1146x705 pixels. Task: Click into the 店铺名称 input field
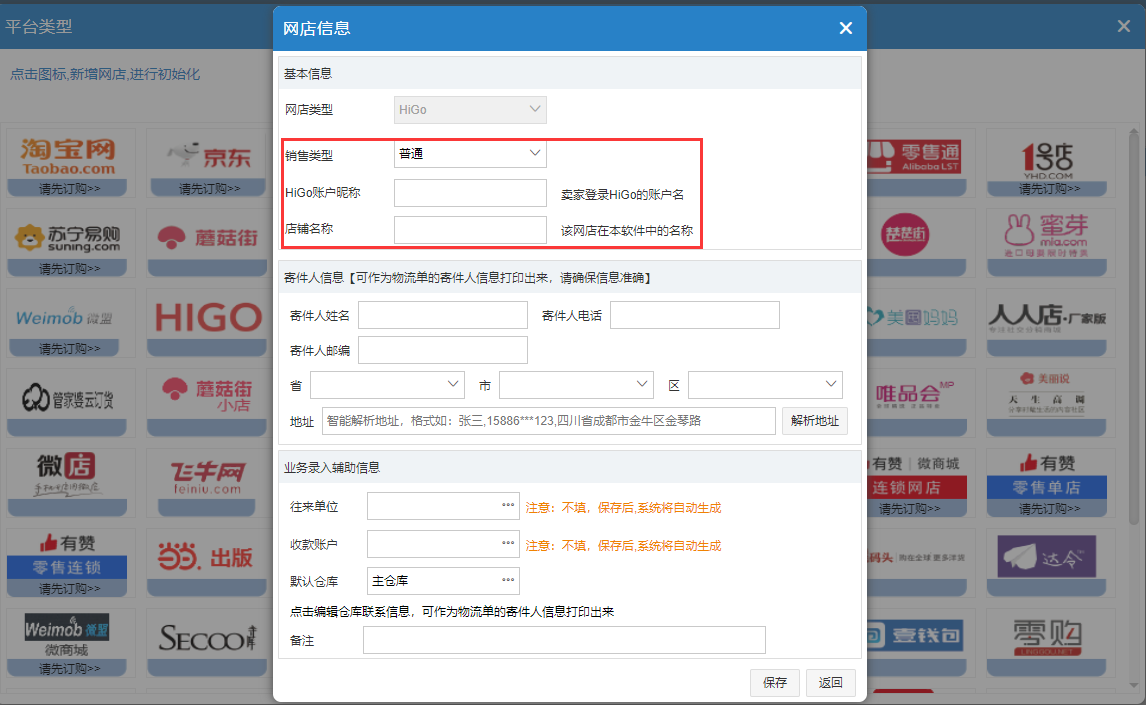click(470, 229)
